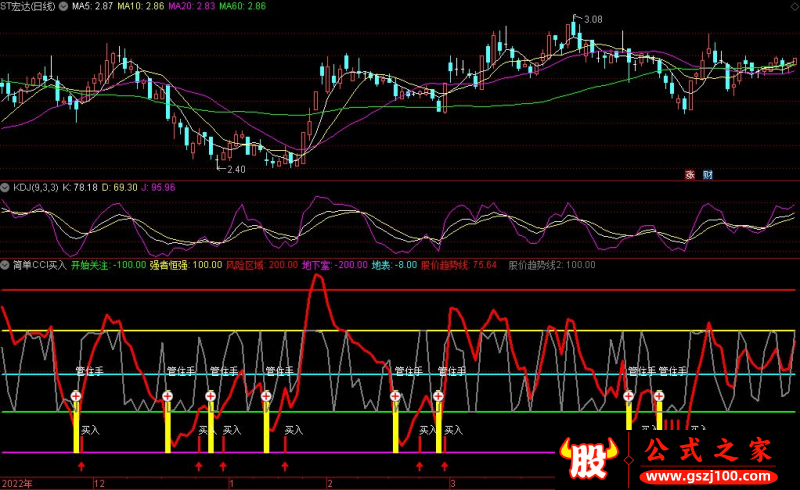Image resolution: width=800 pixels, height=490 pixels.
Task: Click the leftmost red up-arrow buy signal
Action: 81,466
